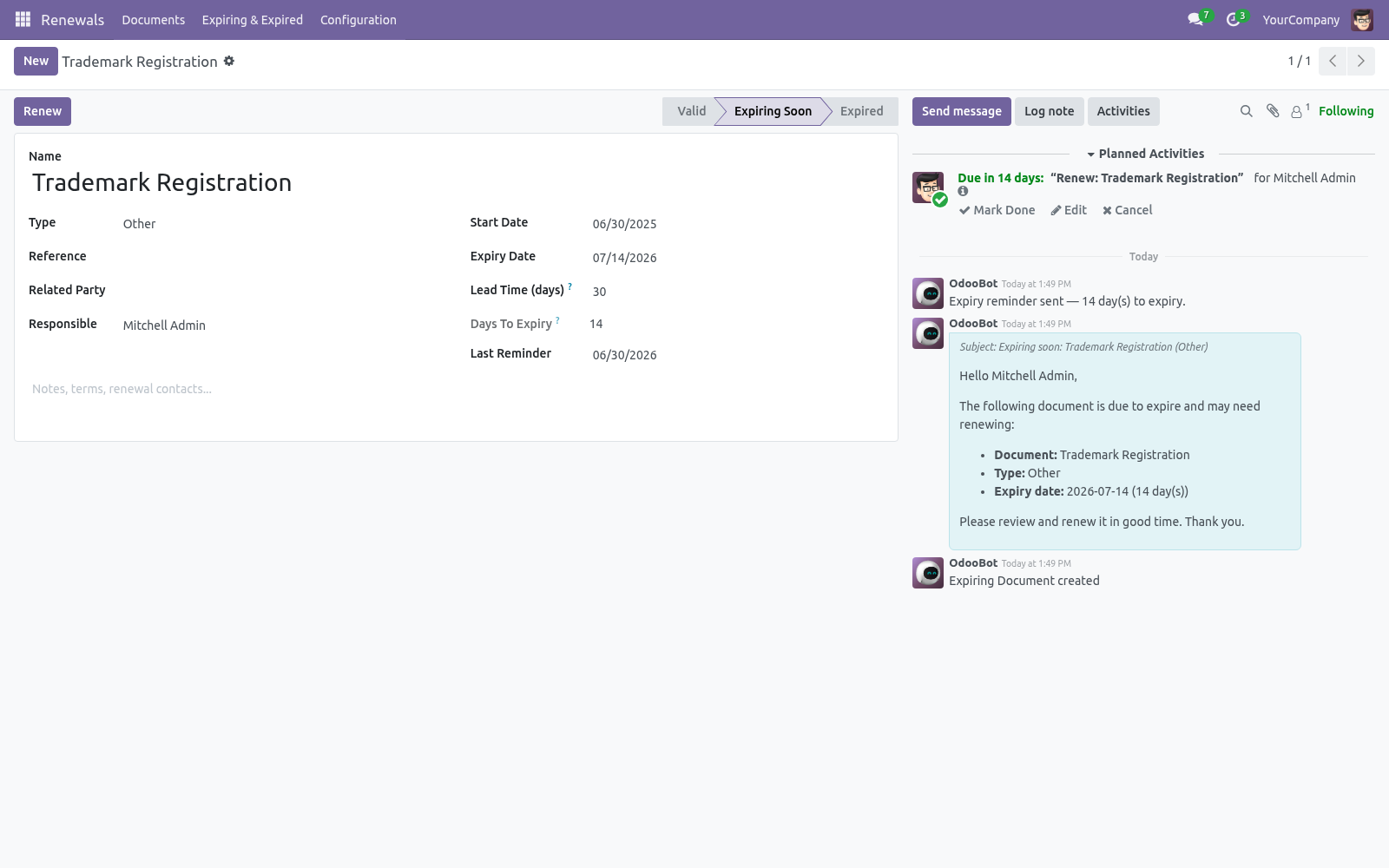Set status to Expired
The width and height of the screenshot is (1389, 868).
pos(861,111)
